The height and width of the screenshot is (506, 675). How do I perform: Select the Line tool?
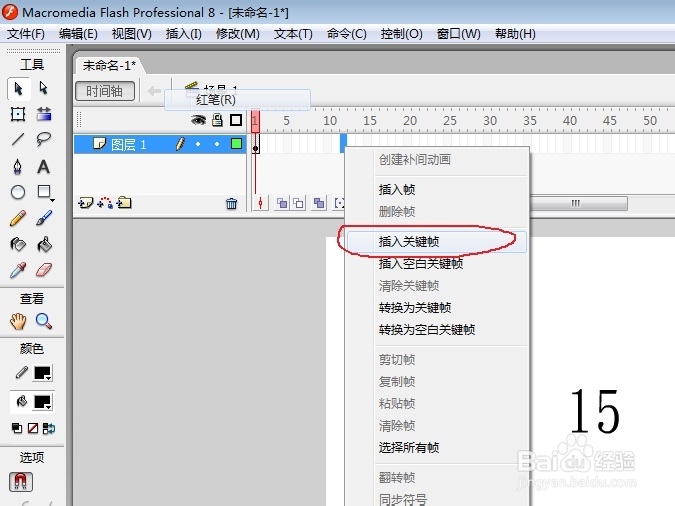pyautogui.click(x=18, y=139)
